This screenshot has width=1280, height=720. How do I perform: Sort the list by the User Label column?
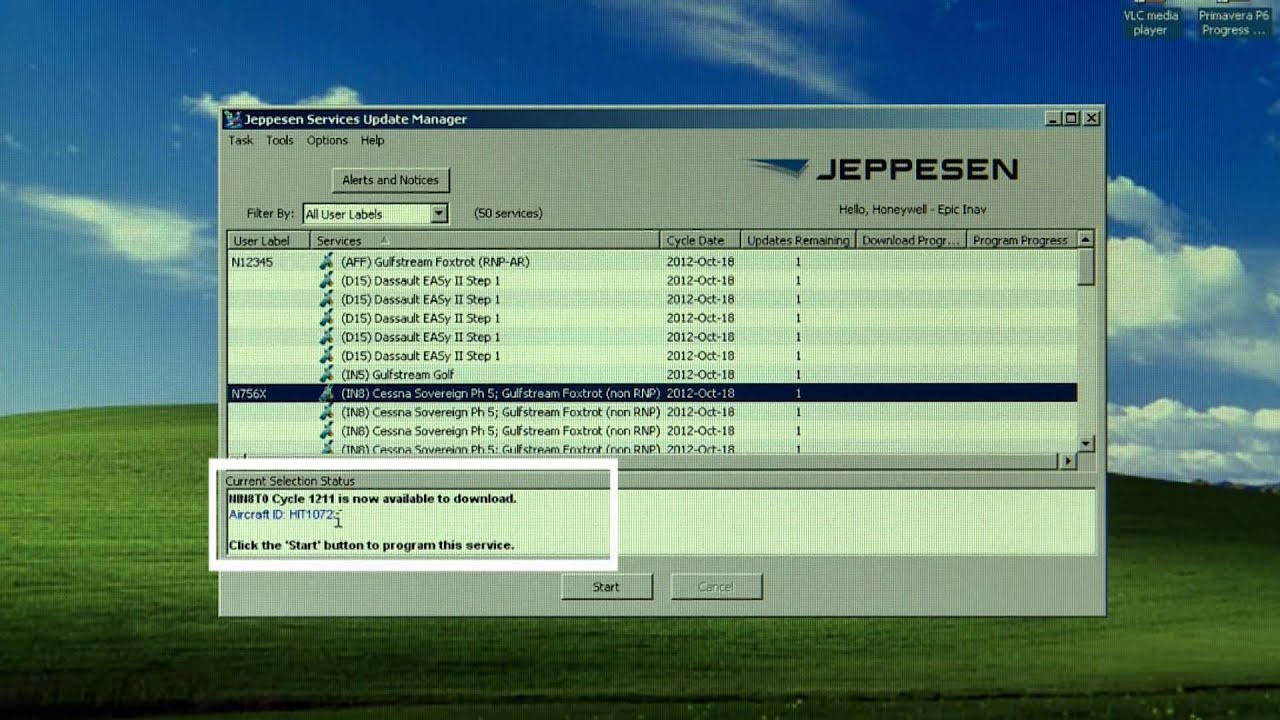coord(269,240)
